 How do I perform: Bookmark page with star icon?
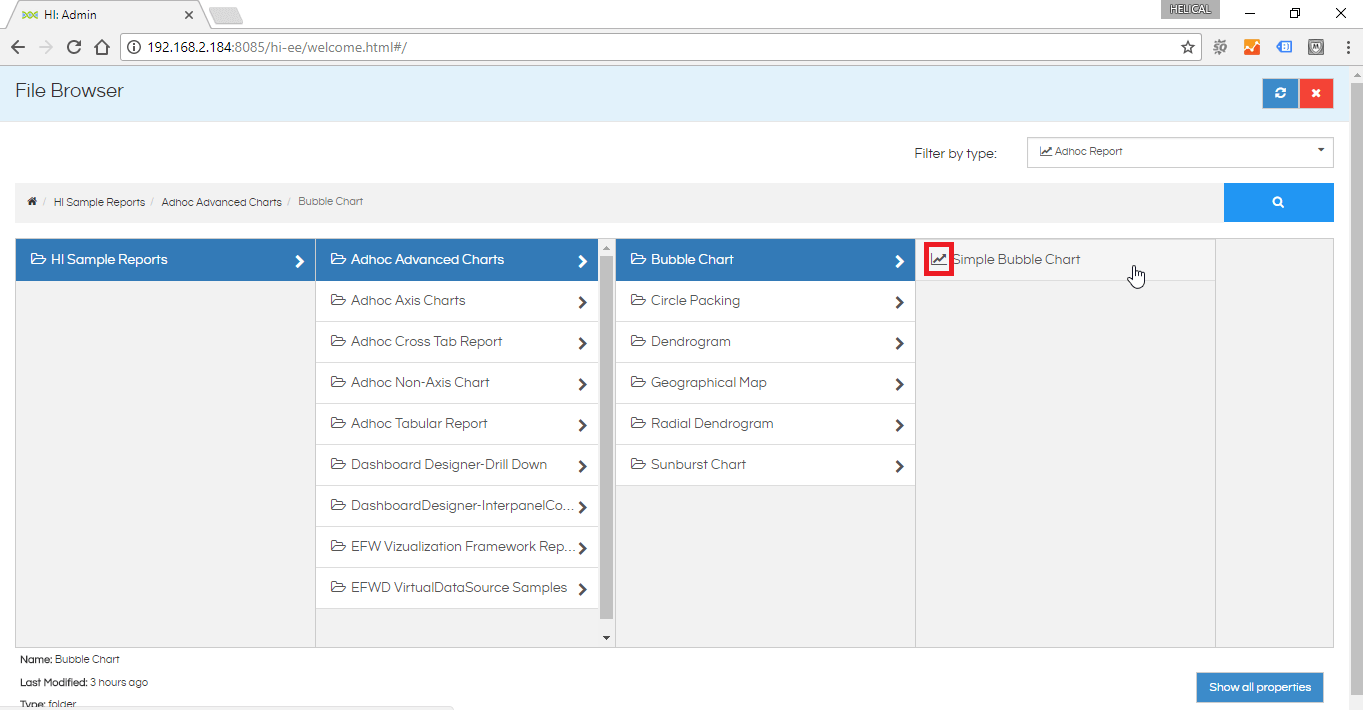point(1188,47)
